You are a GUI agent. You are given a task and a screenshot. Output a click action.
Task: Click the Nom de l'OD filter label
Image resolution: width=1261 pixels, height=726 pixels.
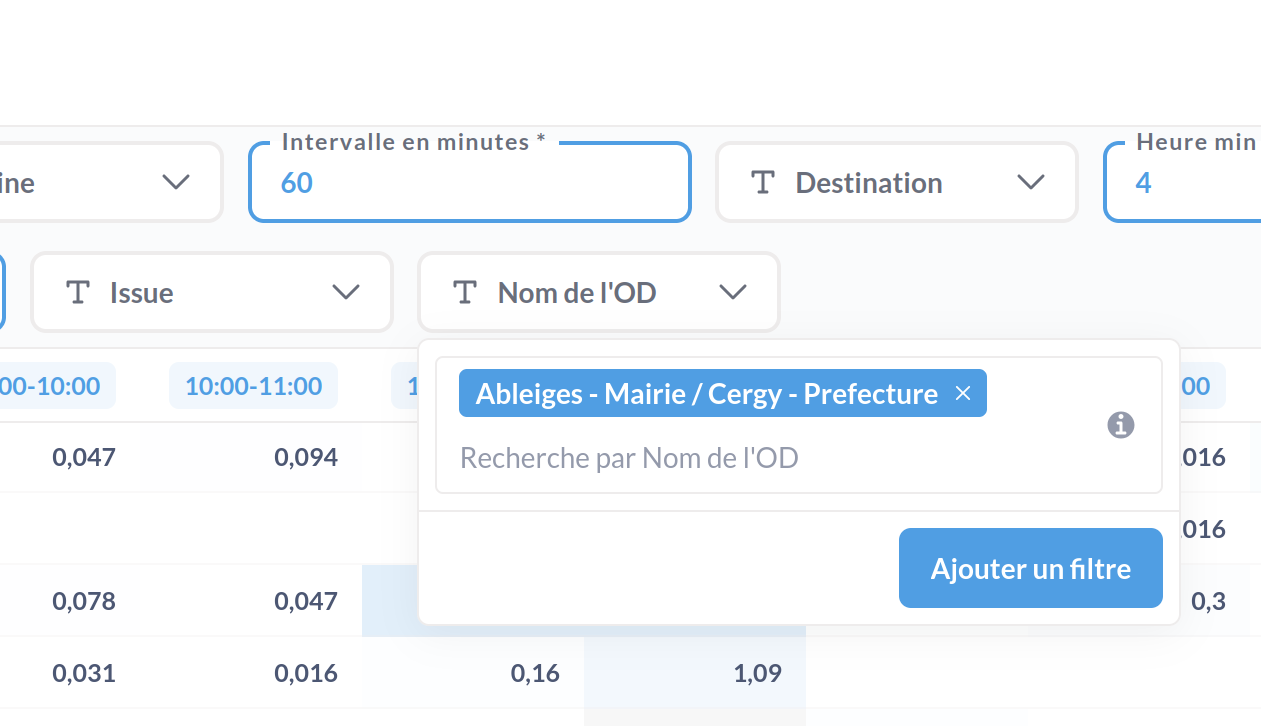pyautogui.click(x=577, y=293)
